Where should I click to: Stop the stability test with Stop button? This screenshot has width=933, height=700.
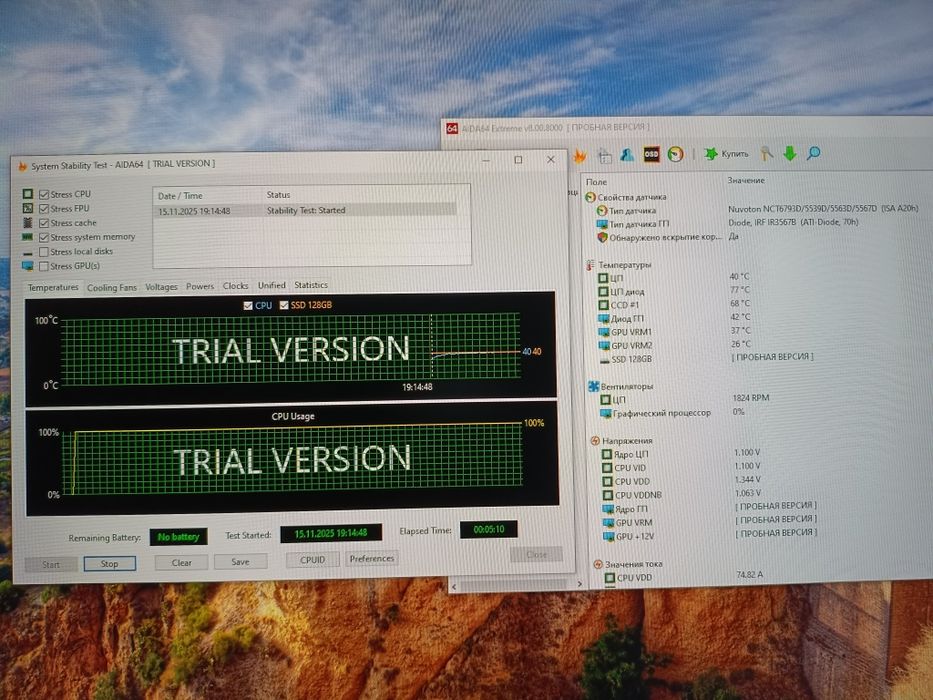[109, 564]
